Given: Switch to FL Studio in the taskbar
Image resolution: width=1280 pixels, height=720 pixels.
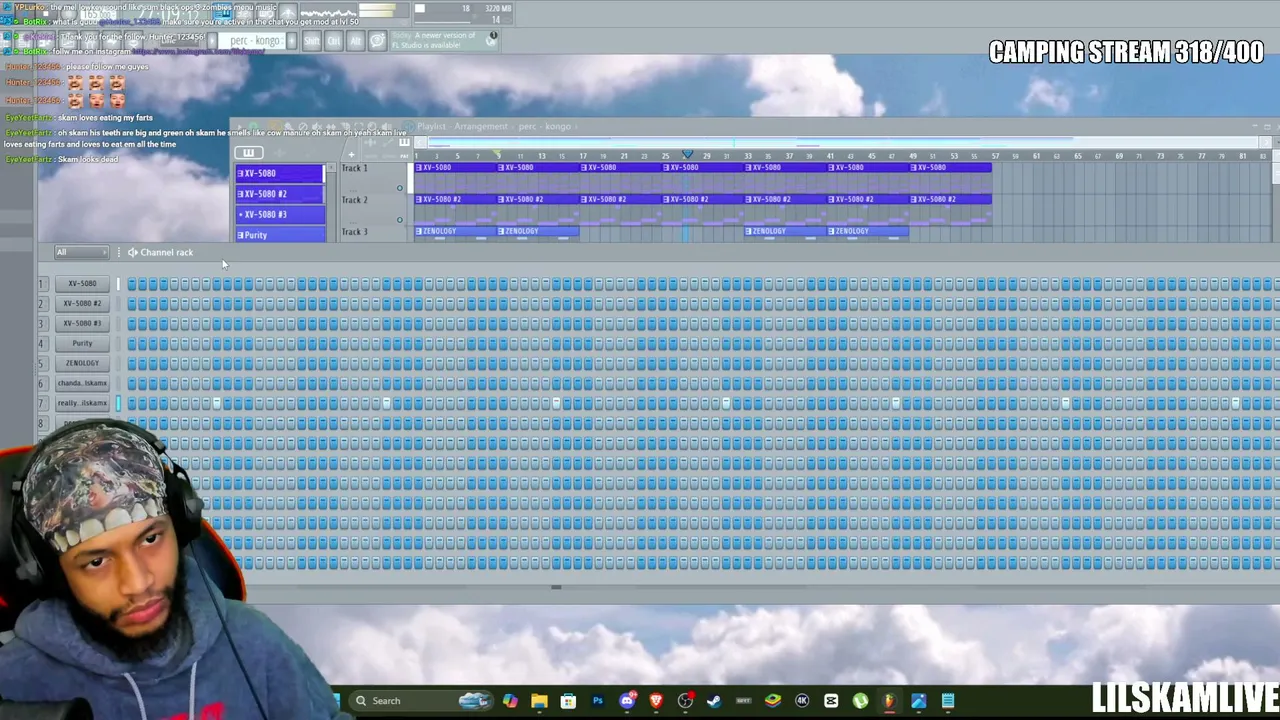Looking at the screenshot, I should pyautogui.click(x=889, y=701).
